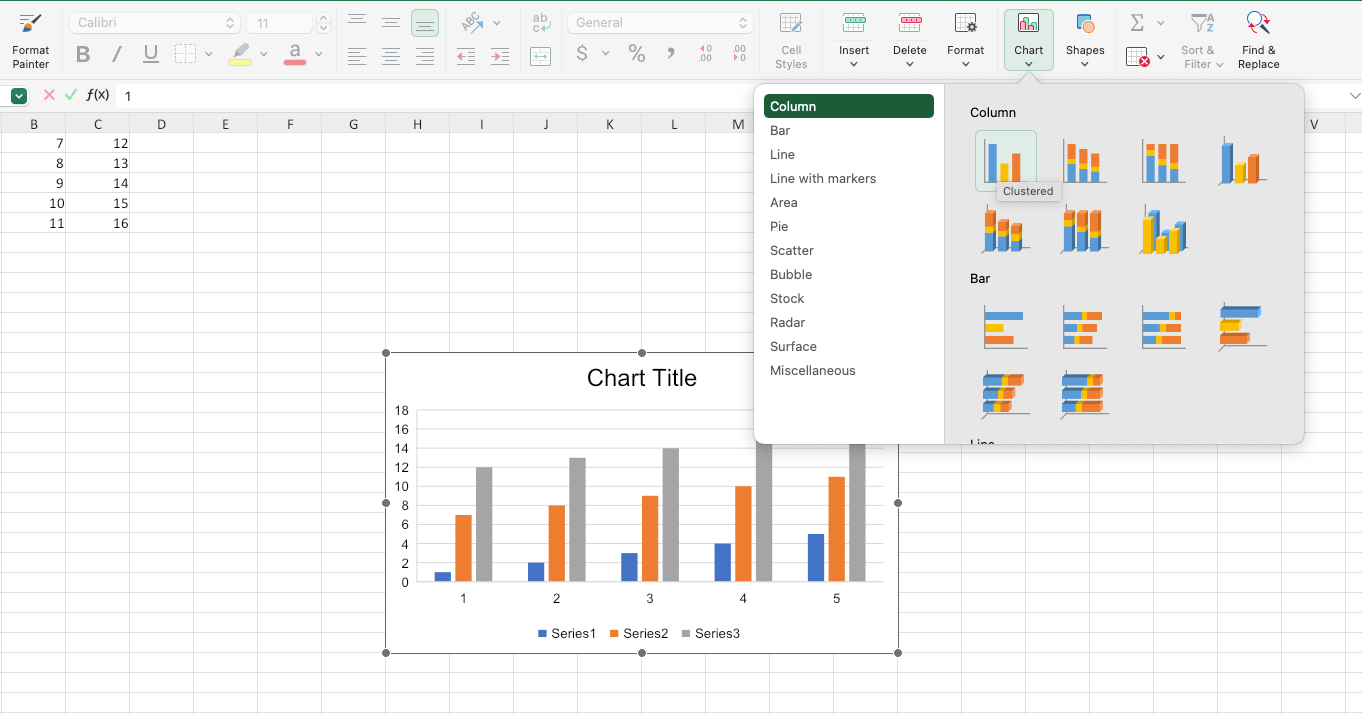
Task: Open the Calibri font name dropdown
Action: click(156, 23)
